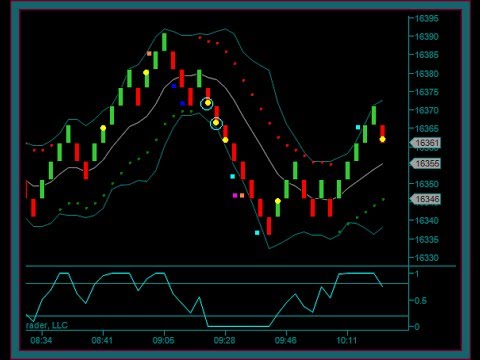
Task: Click the 09:05 time label
Action: (164, 340)
